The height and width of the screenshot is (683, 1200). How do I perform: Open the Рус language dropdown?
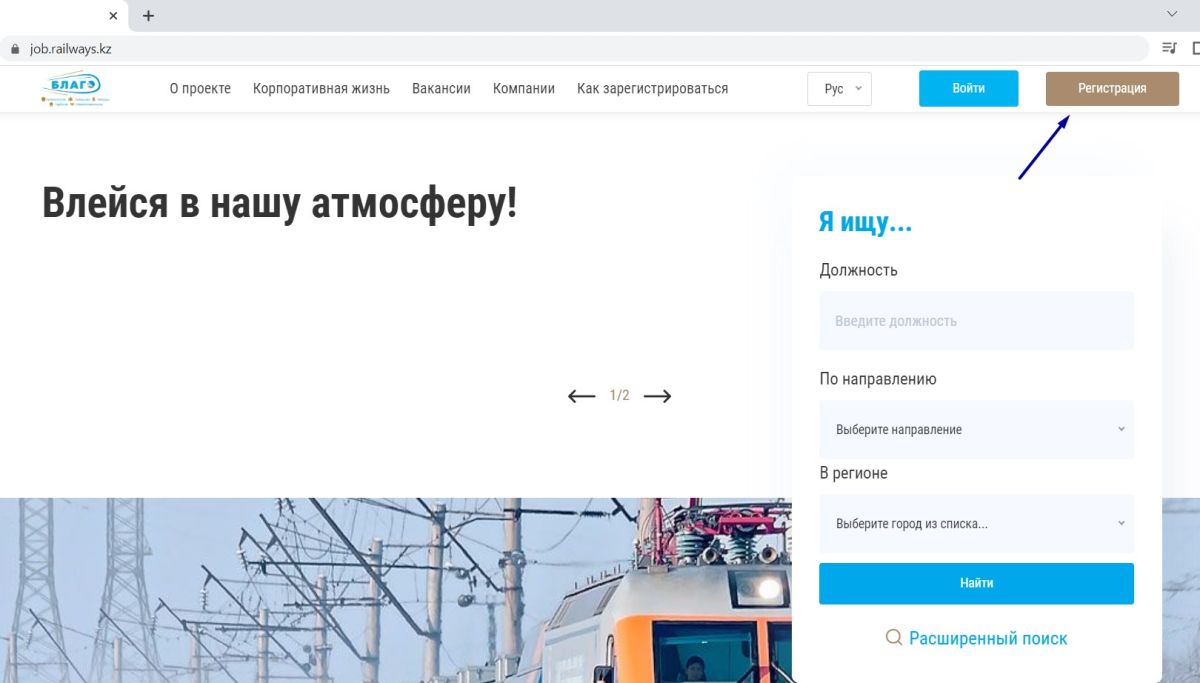(840, 89)
